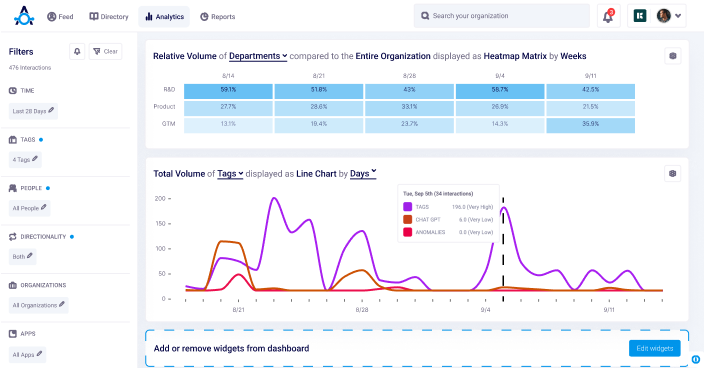Screen dimensions: 705x368
Task: Open the Directory tab
Action: (x=109, y=17)
